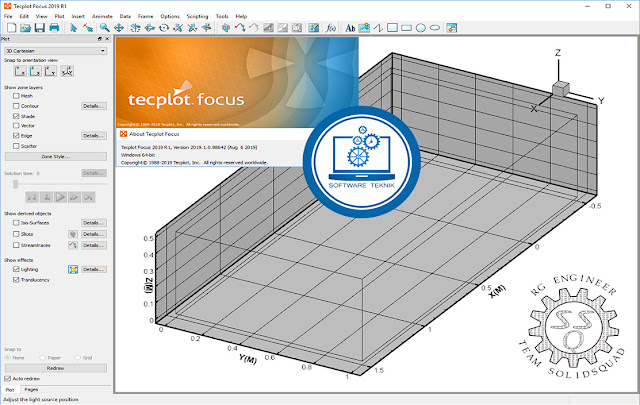Select the ellipse shape tool
Screen dimensions: 640x405
[x=435, y=28]
